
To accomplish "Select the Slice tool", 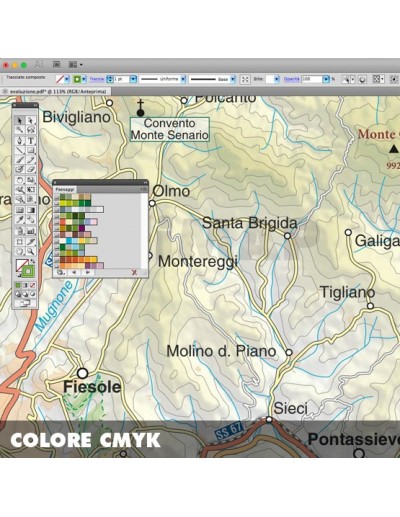I will pyautogui.click(x=31, y=242).
